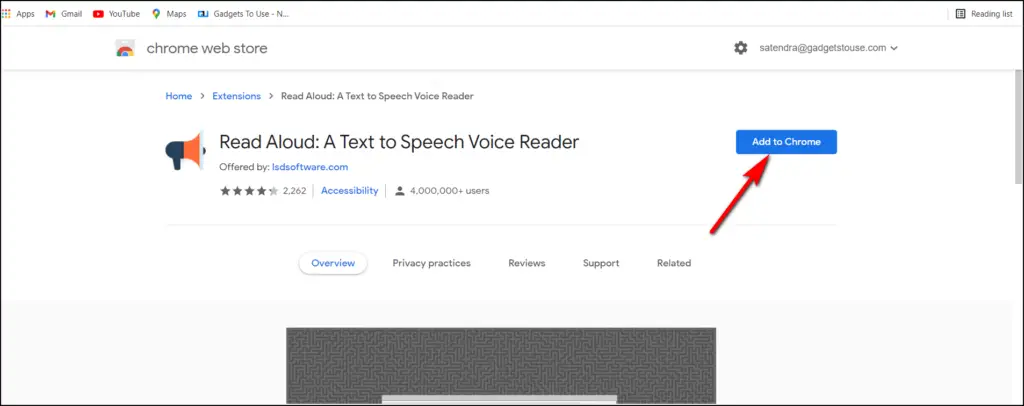
Task: Open the Support tab
Action: click(x=601, y=263)
